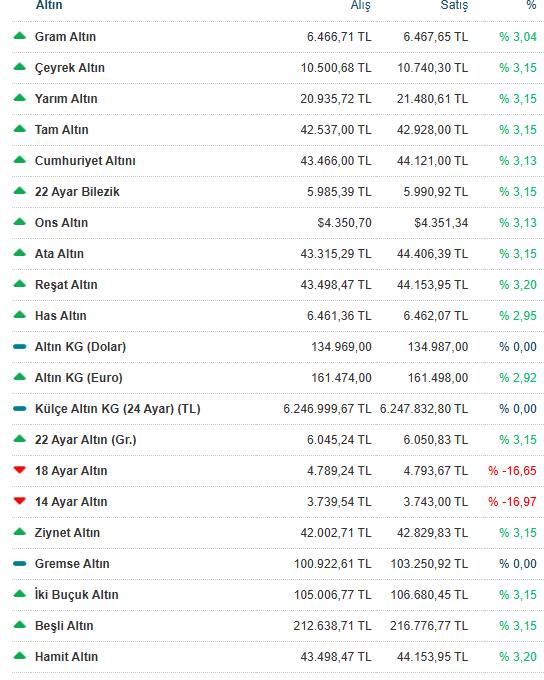Click the teal dash icon beside Altın KG (Dolar)
The width and height of the screenshot is (544, 680).
tap(20, 347)
